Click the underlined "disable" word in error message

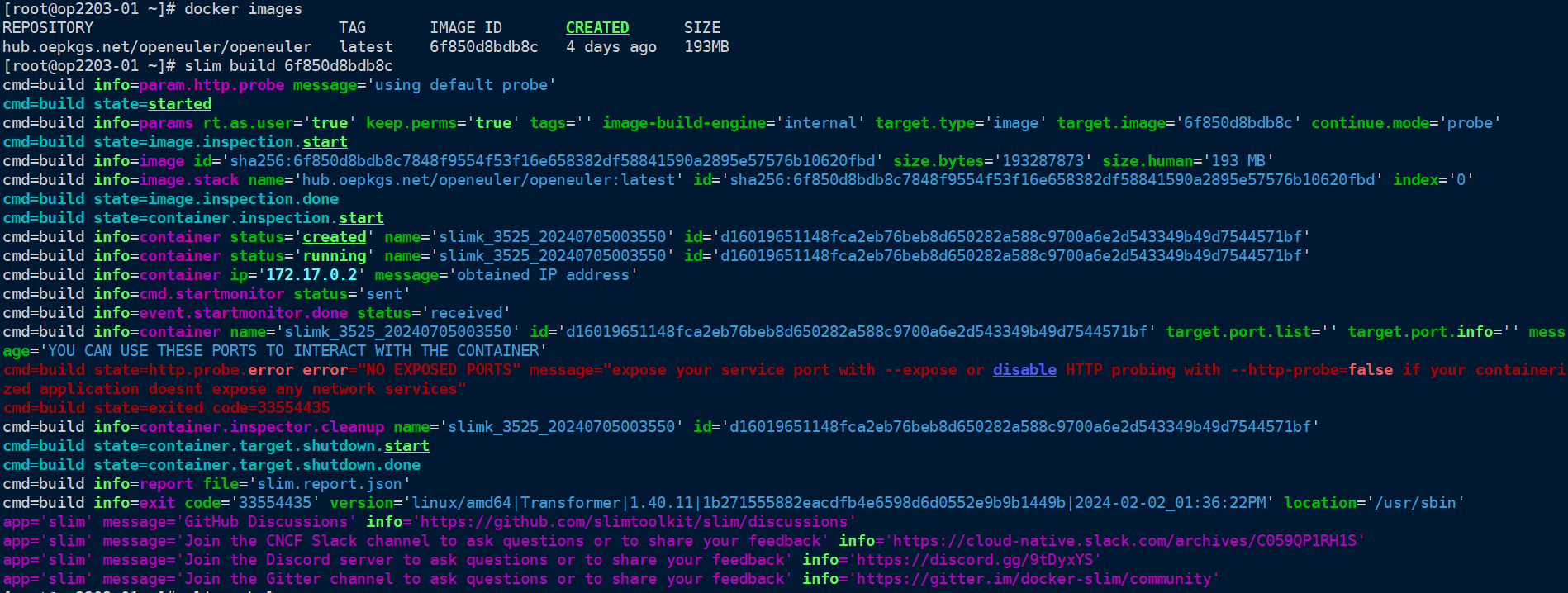point(1024,370)
